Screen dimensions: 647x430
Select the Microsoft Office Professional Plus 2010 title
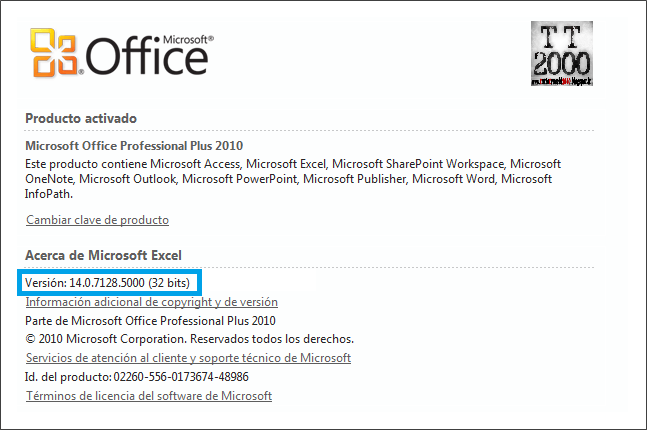[x=134, y=146]
